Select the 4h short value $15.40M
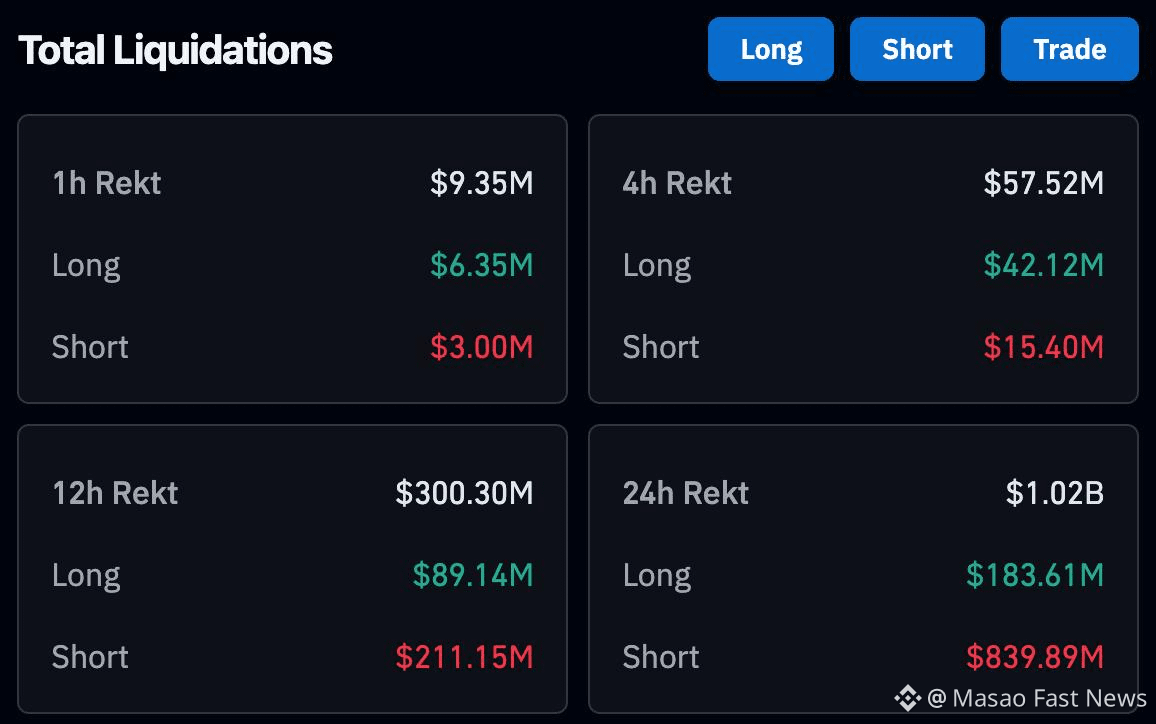 (1043, 347)
